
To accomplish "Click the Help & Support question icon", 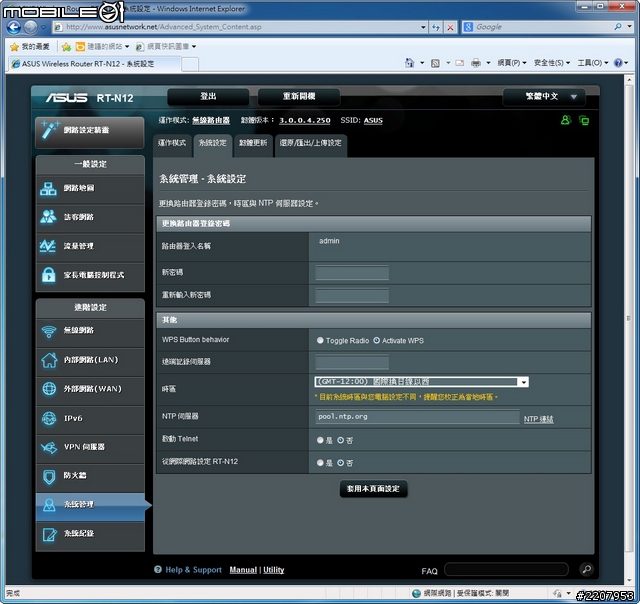I will tap(158, 569).
